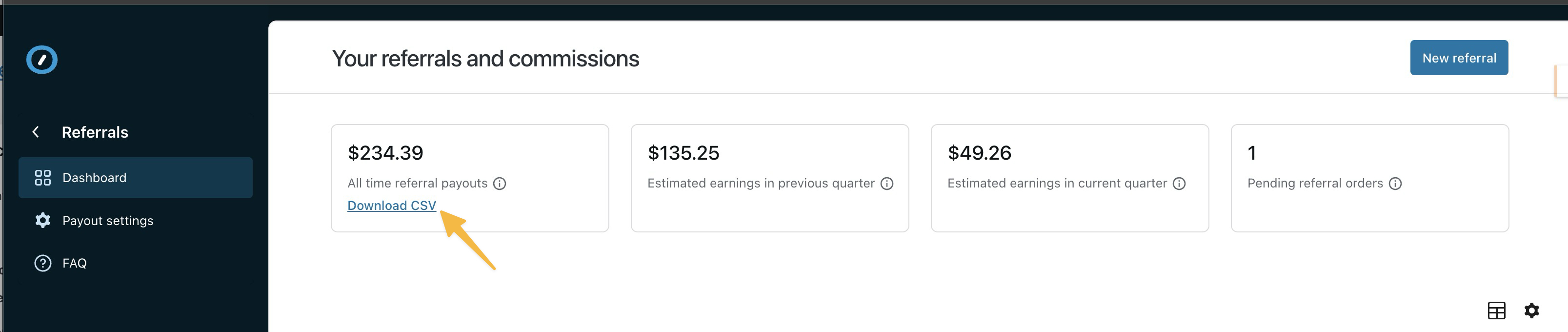Click the Referrals sidebar heading

(95, 132)
